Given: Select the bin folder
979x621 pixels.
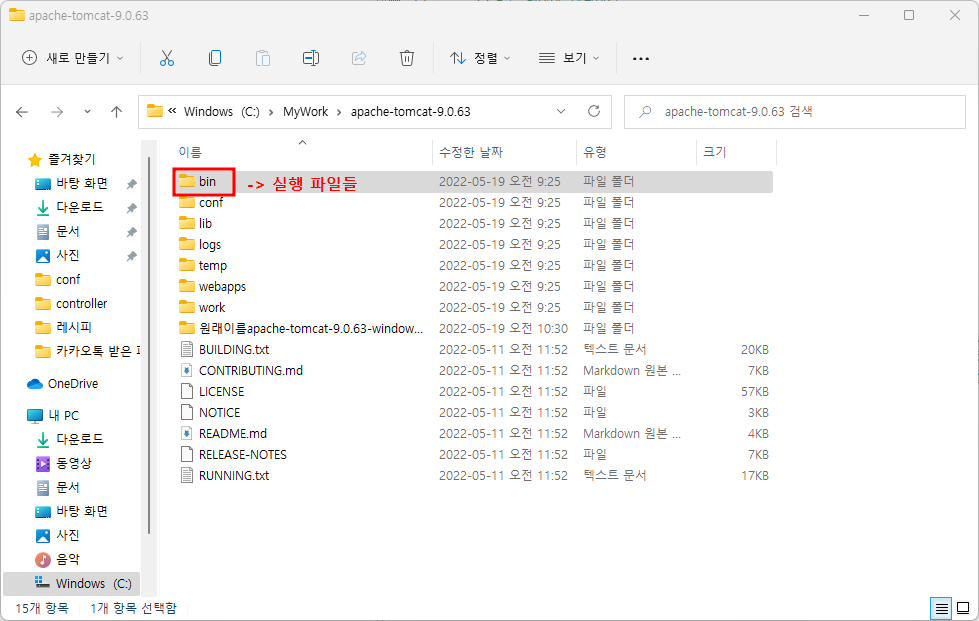Looking at the screenshot, I should click(x=473, y=182).
